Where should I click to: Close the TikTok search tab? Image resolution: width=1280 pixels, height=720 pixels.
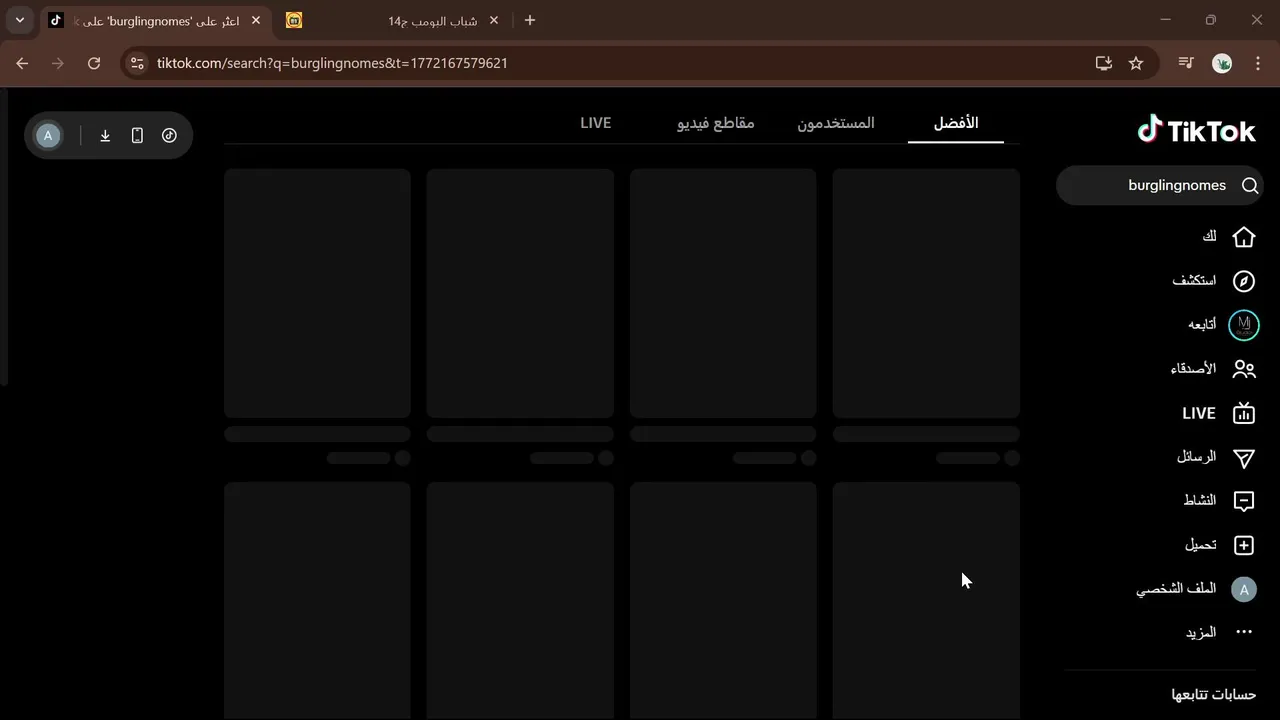[256, 20]
